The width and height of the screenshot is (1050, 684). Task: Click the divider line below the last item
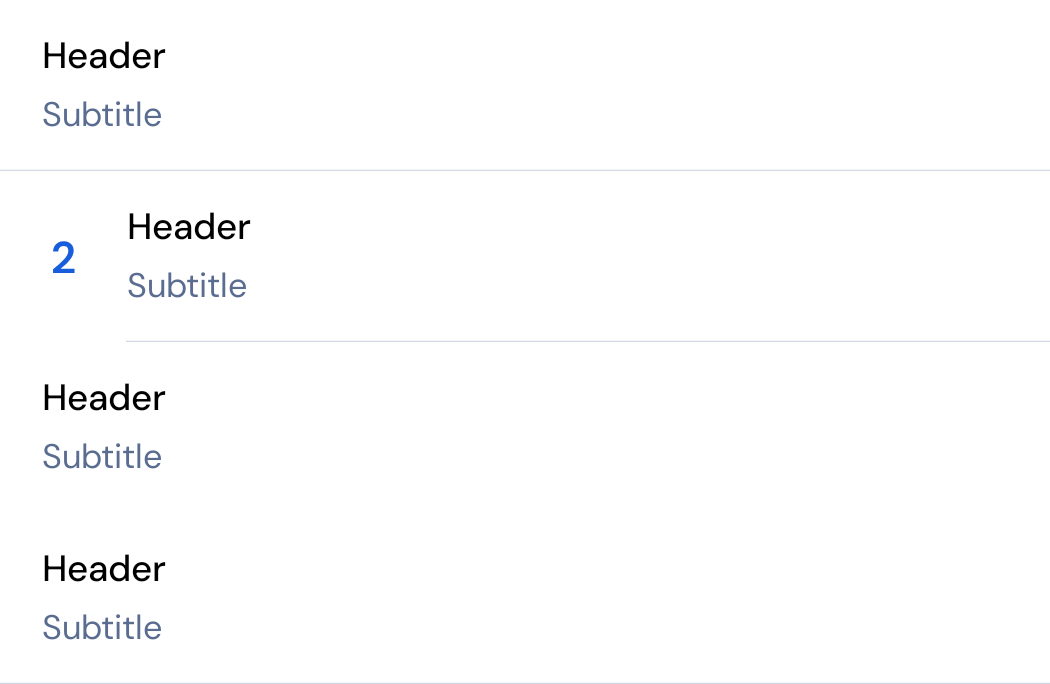point(525,683)
